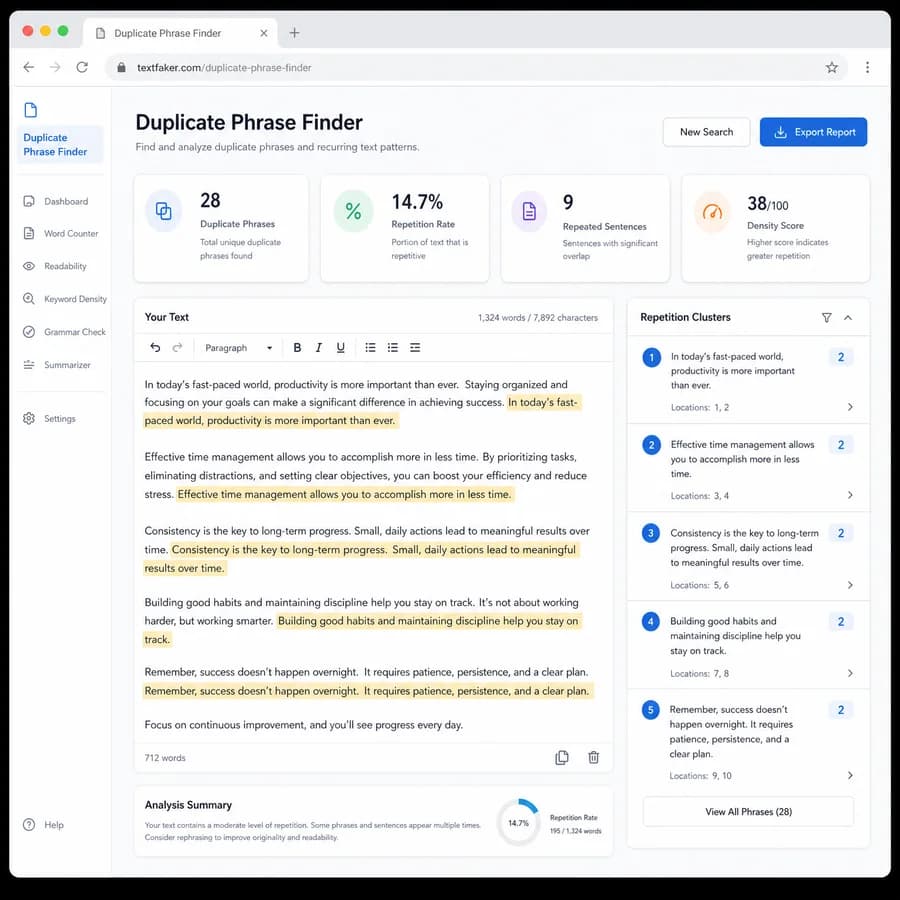Click highlighted 'Effective time management allows' sentence
Screen dimensions: 900x900
344,494
